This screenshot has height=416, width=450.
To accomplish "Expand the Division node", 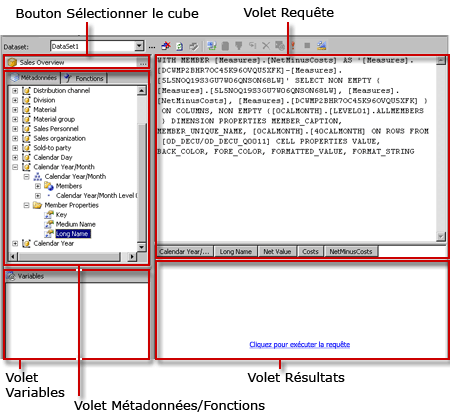I will (x=15, y=100).
